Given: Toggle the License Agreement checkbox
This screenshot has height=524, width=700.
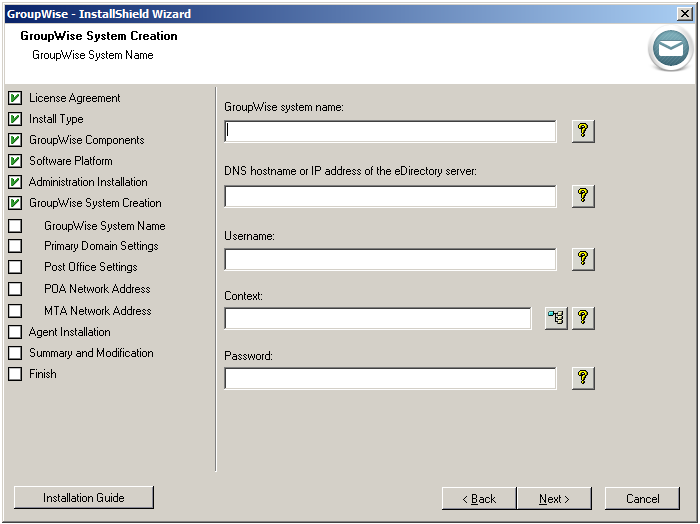Looking at the screenshot, I should pos(15,98).
